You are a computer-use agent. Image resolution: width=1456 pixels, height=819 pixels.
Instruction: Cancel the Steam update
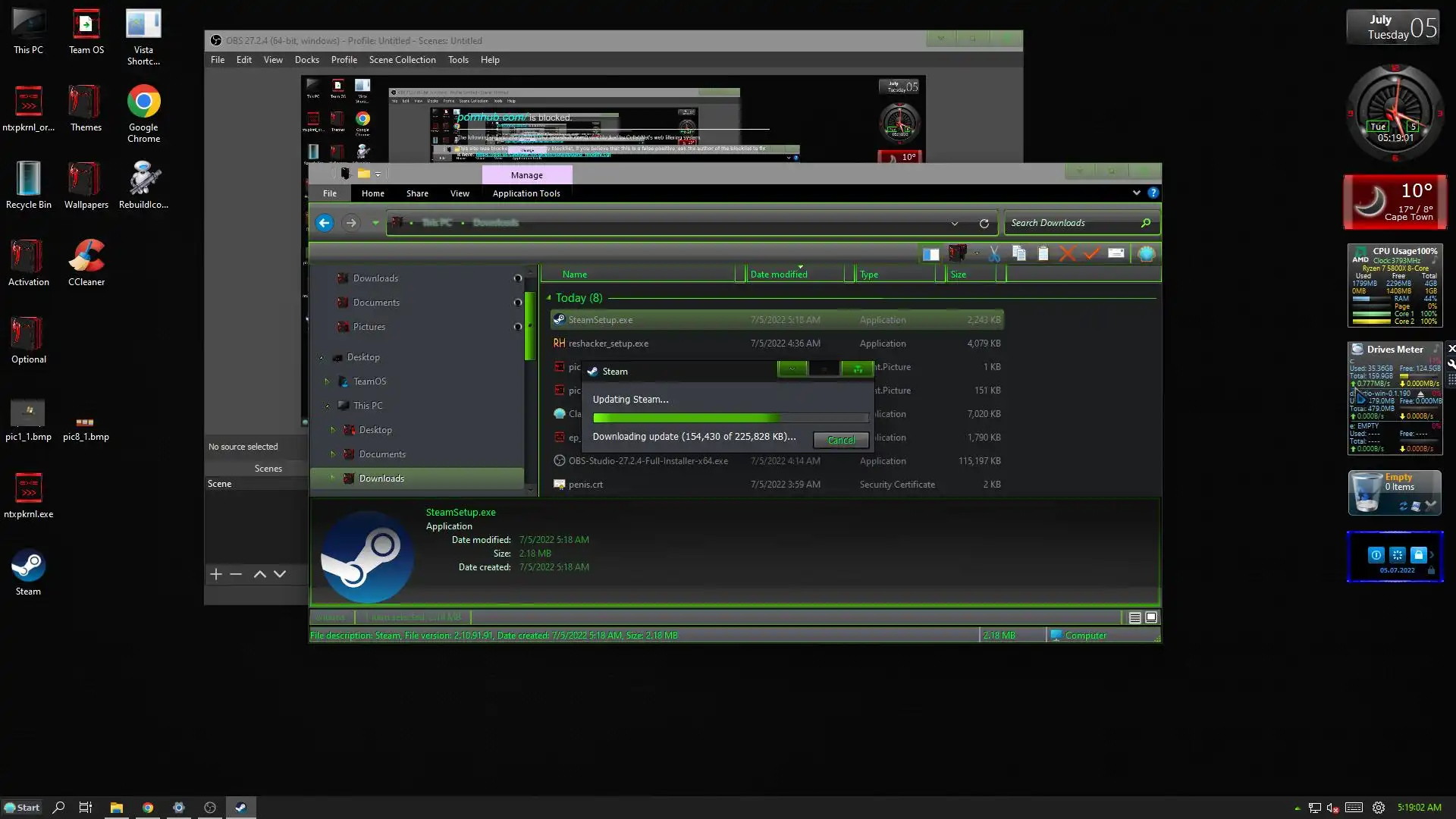click(840, 441)
